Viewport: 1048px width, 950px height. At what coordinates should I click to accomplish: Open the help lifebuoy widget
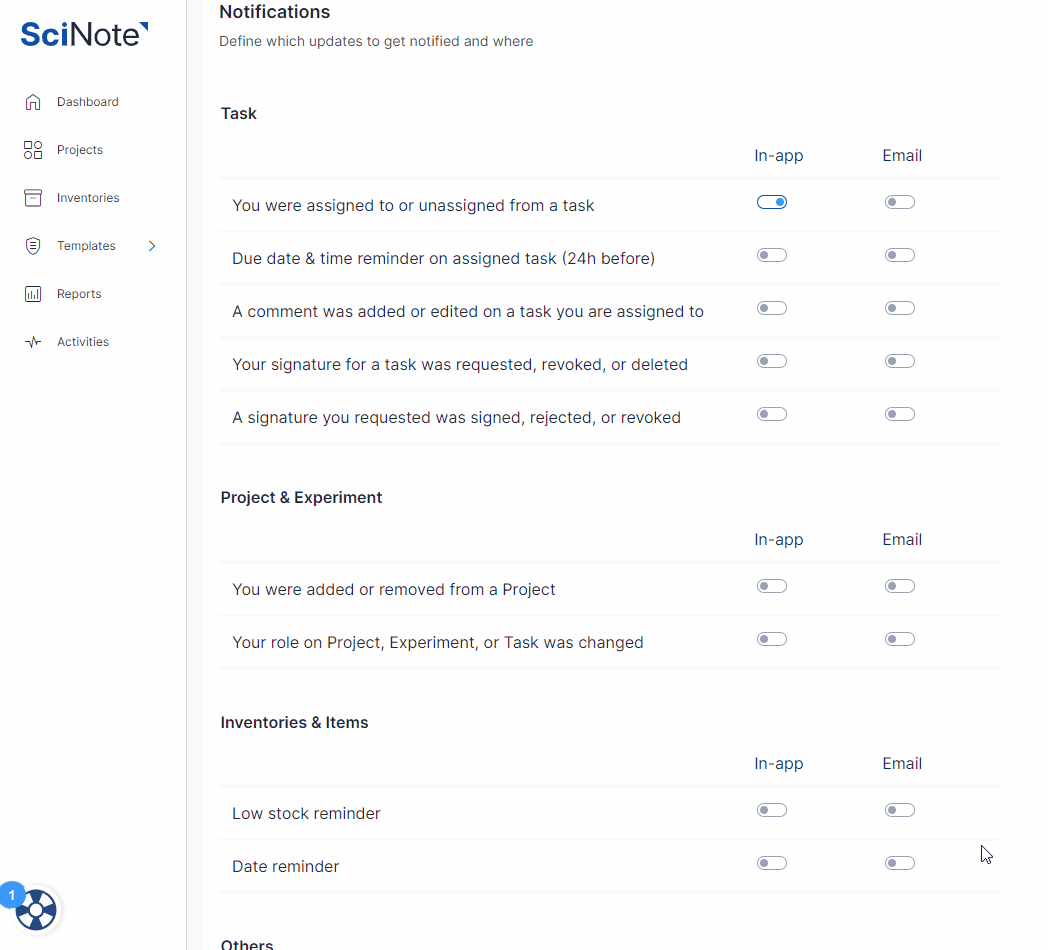click(37, 910)
